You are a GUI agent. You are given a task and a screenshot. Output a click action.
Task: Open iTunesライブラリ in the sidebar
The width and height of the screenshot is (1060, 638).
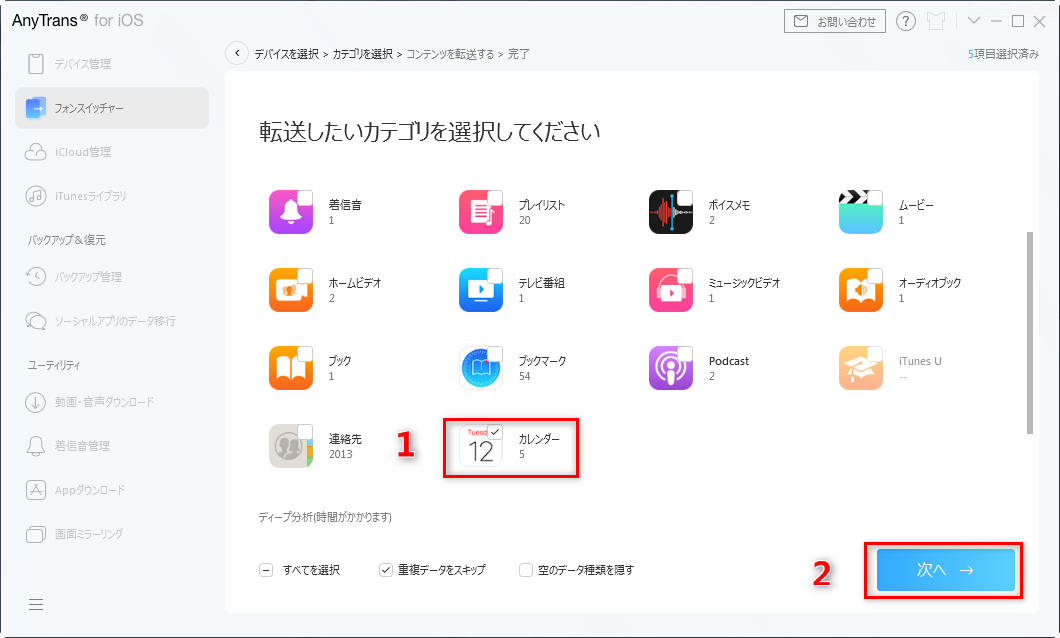click(x=112, y=196)
